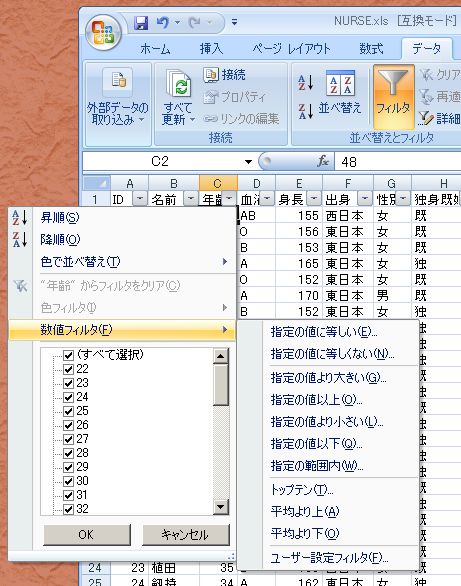Screen dimensions: 461x586
Task: Uncheck the value 30 checkbox
Action: [68, 481]
